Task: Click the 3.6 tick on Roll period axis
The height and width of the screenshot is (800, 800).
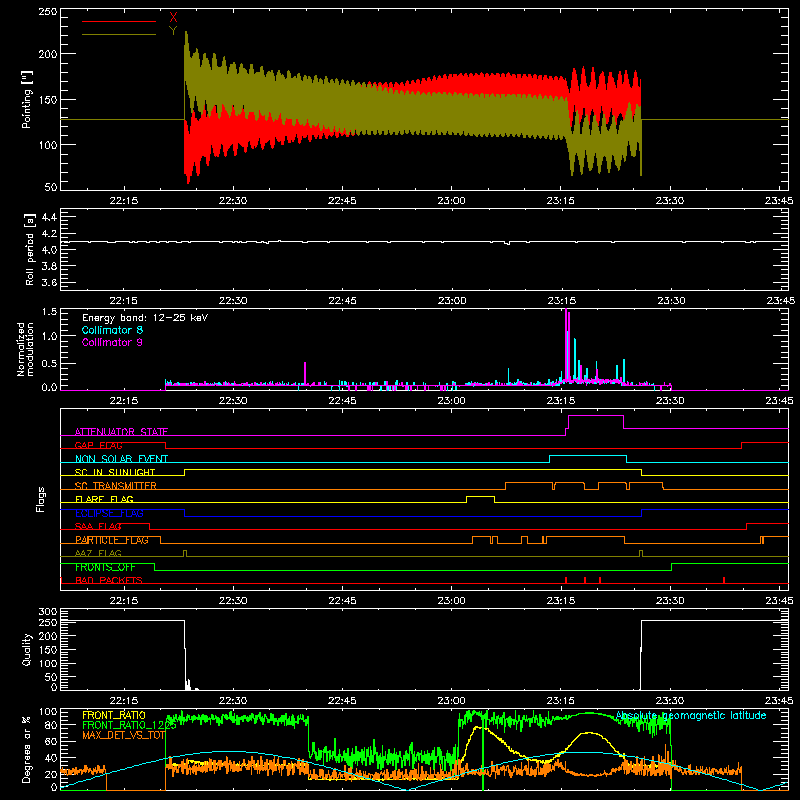Action: click(x=49, y=282)
